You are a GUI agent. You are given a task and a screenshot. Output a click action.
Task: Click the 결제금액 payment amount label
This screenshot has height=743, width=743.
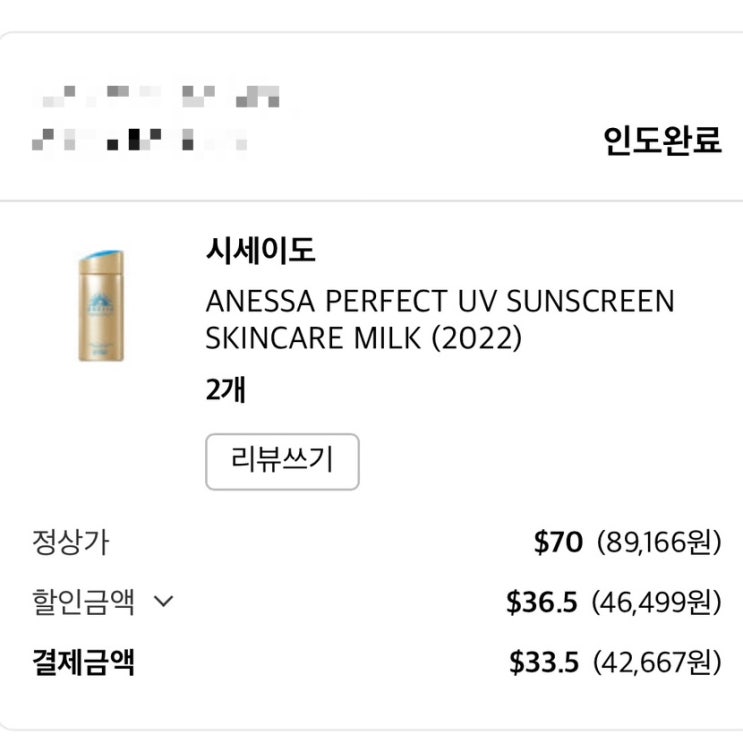[84, 662]
